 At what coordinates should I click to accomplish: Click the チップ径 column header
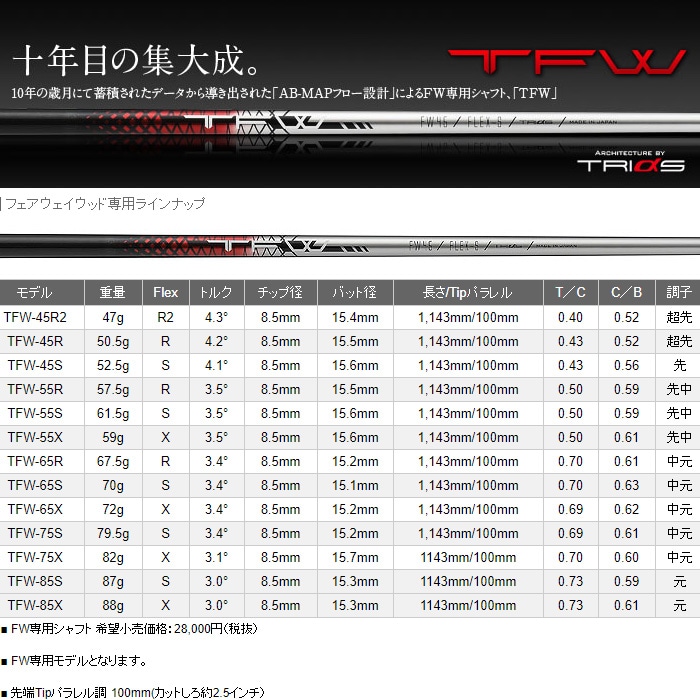pos(280,293)
